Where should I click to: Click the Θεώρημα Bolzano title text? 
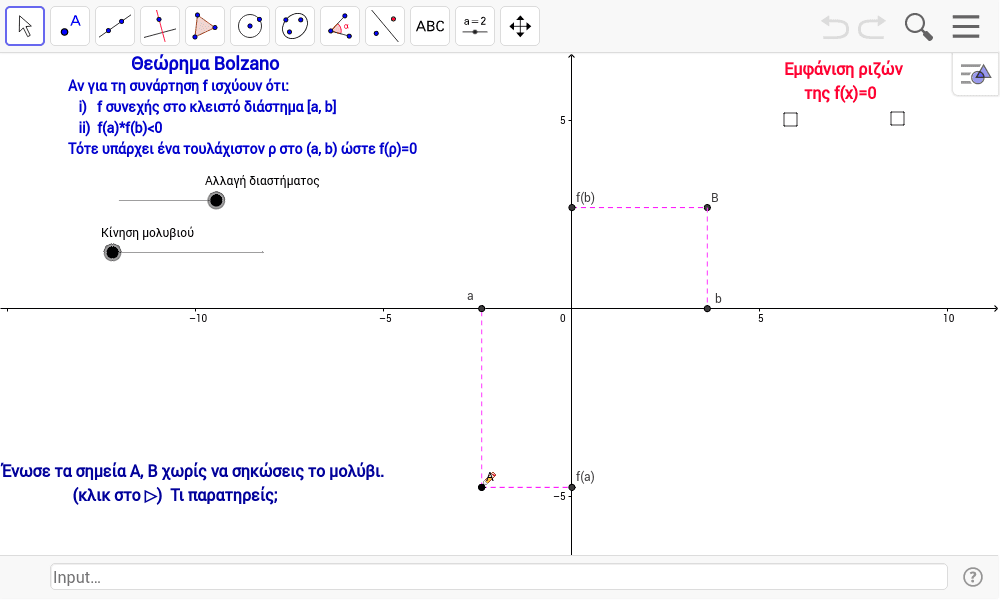click(x=205, y=64)
